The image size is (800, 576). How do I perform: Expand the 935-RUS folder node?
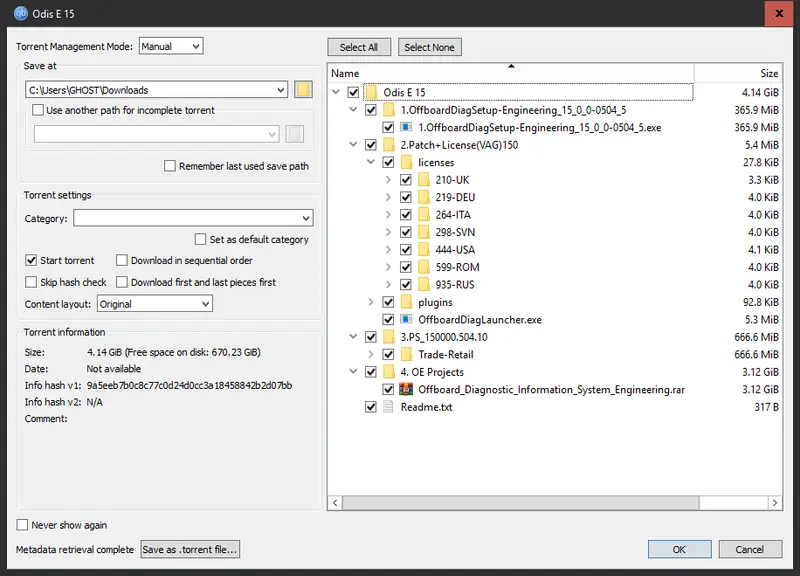tap(388, 284)
